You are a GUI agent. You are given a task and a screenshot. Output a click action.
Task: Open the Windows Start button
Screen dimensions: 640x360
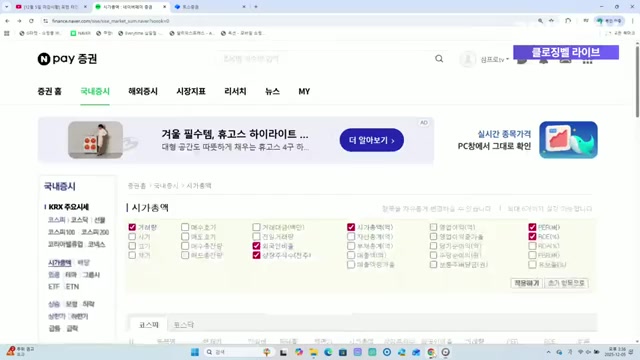[195, 352]
